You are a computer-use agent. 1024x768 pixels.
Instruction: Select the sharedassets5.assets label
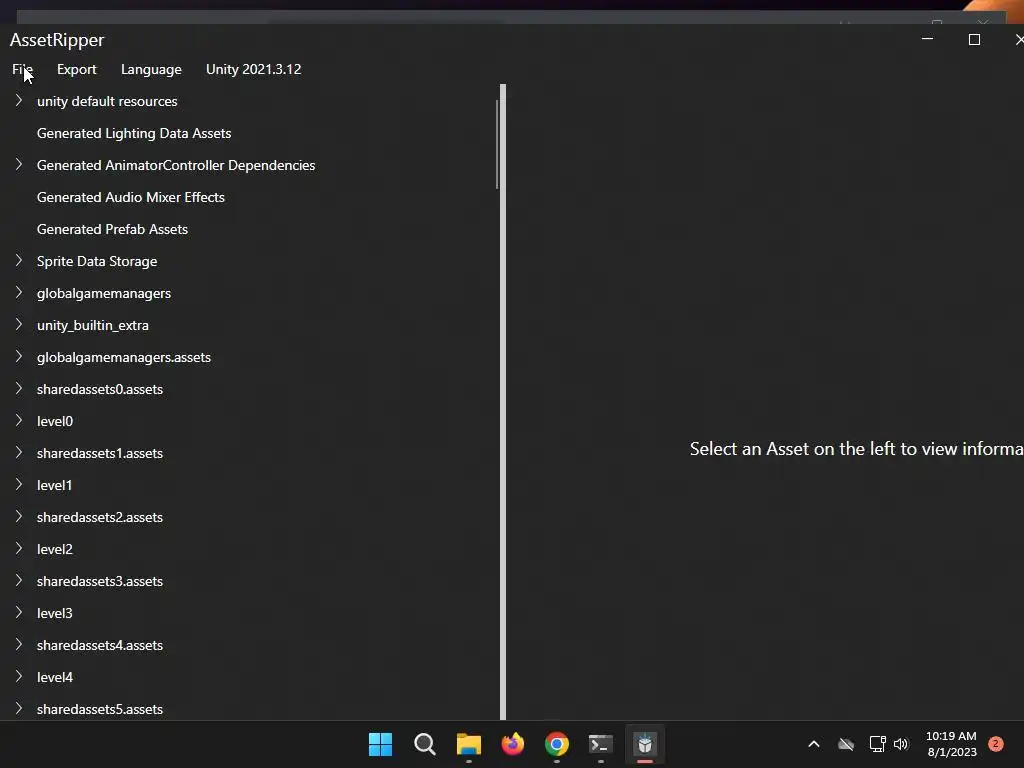[100, 709]
